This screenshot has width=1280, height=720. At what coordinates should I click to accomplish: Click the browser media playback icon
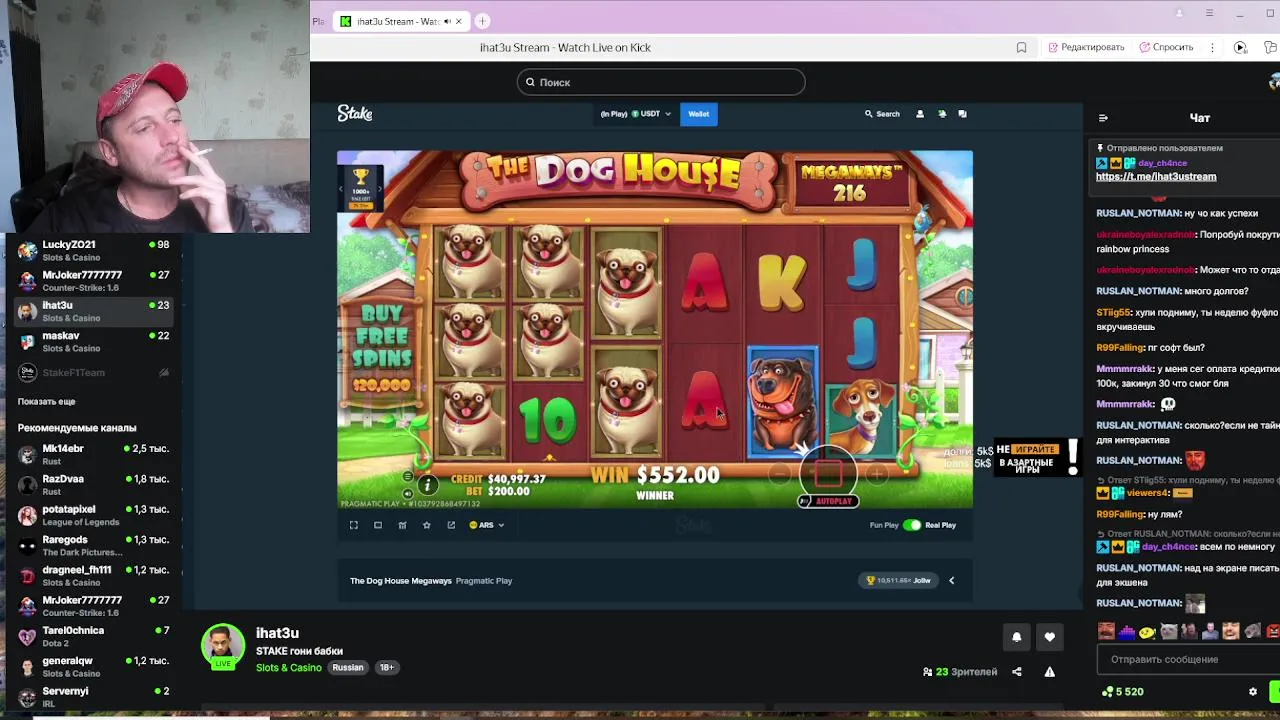tap(1240, 47)
